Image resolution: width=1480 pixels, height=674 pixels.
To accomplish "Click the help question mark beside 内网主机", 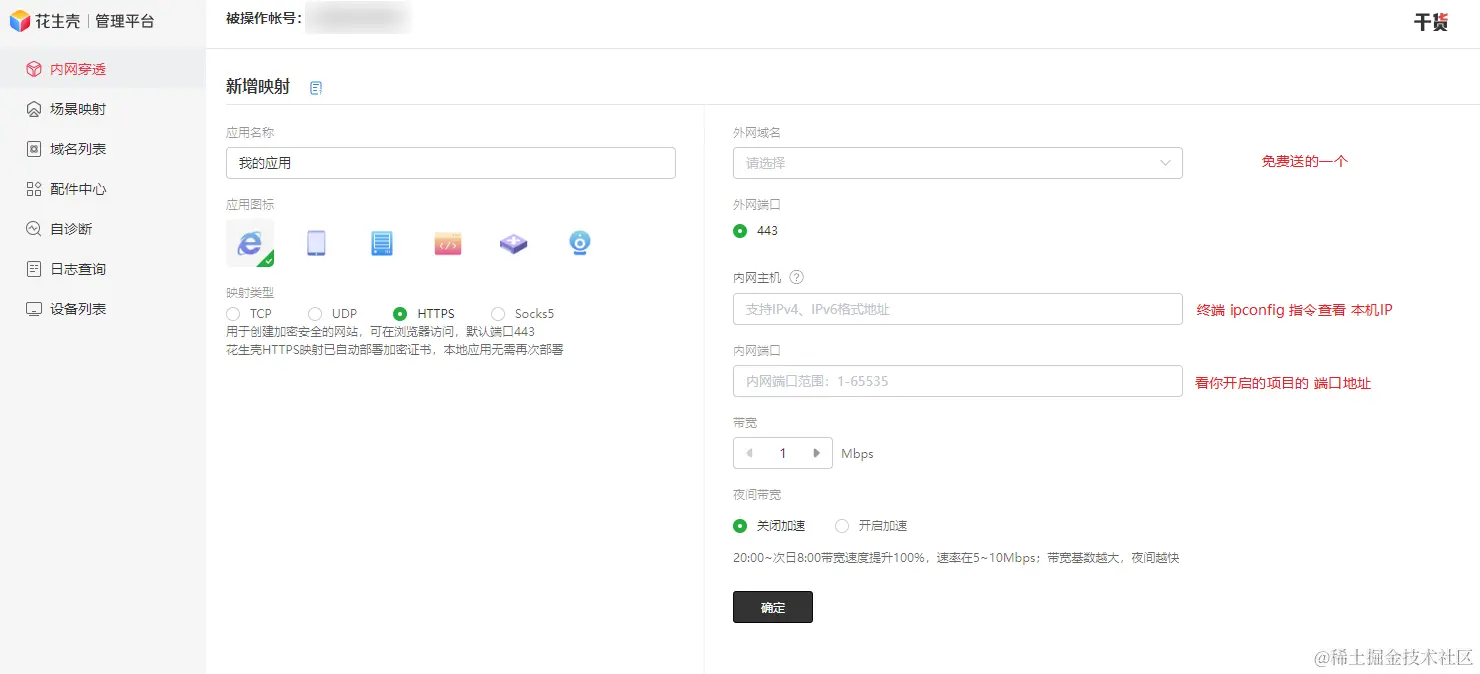I will coord(797,278).
